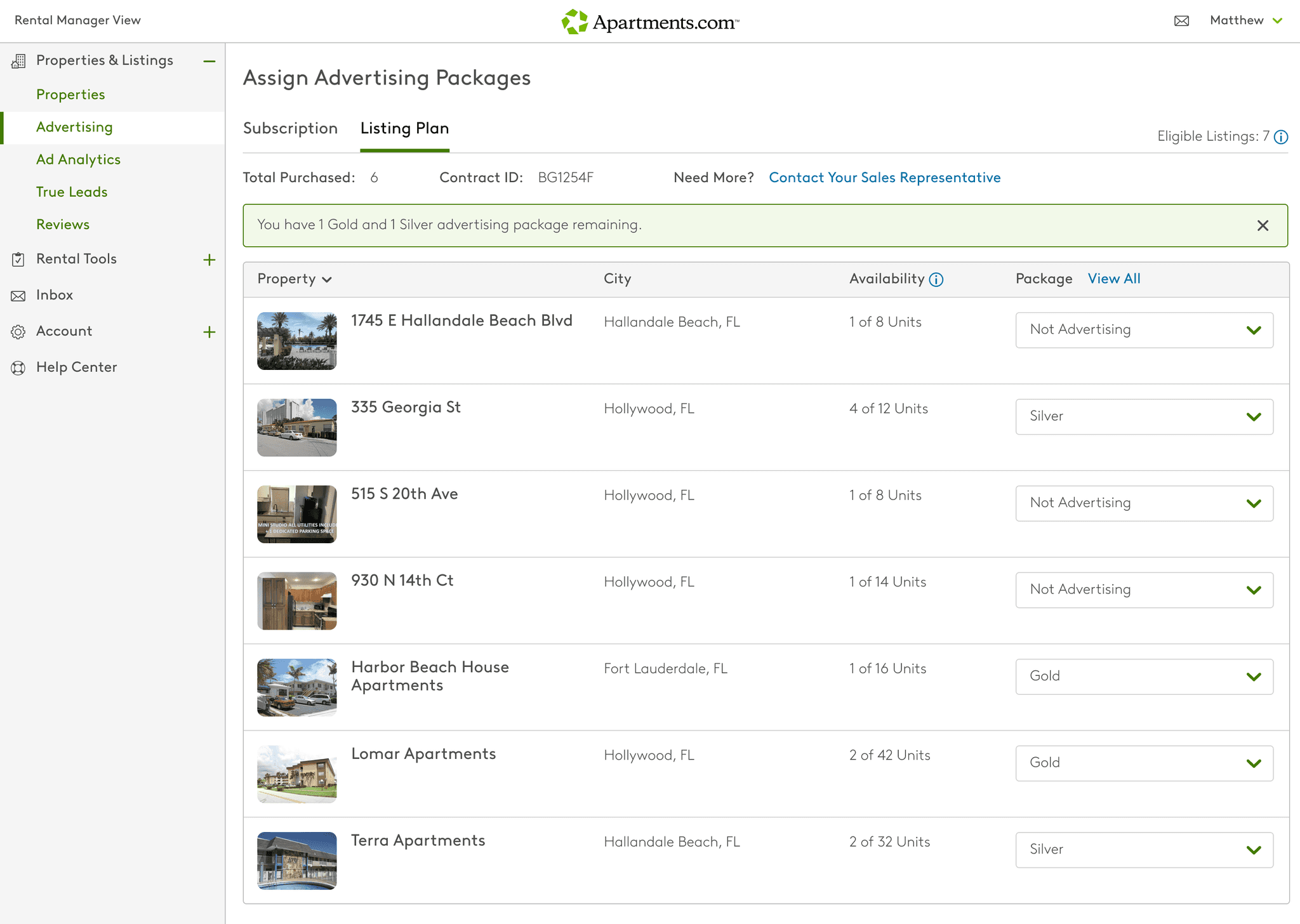Dismiss the remaining packages notification banner
This screenshot has width=1300, height=924.
[x=1263, y=225]
